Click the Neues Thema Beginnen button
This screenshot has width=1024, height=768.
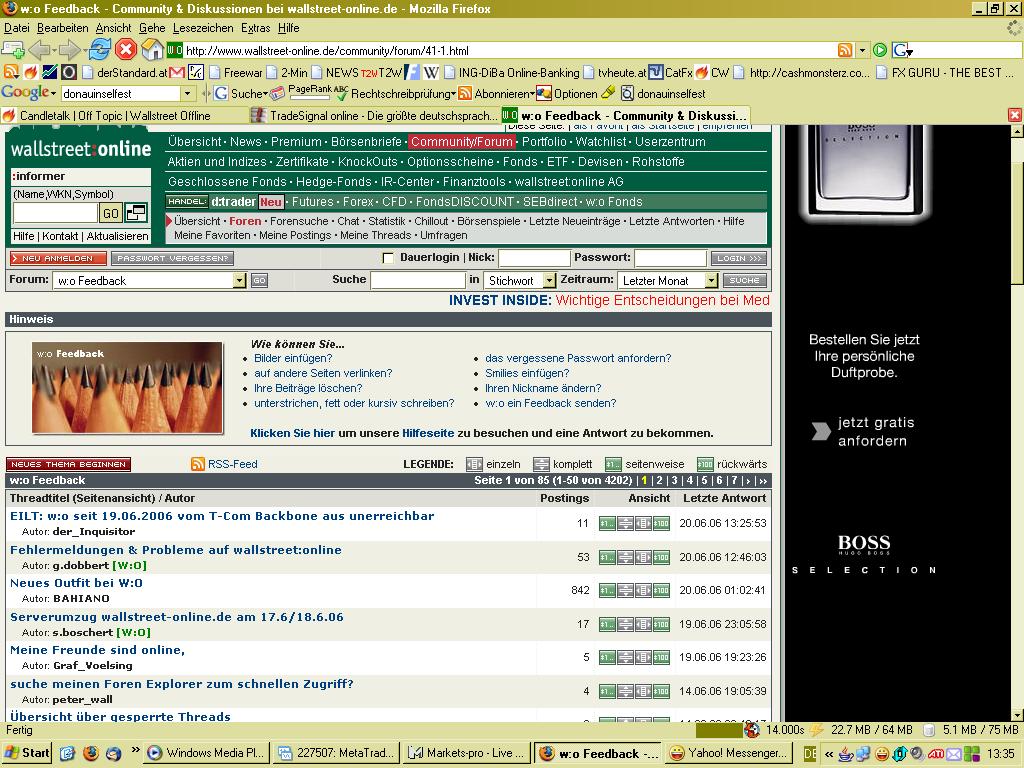(68, 464)
